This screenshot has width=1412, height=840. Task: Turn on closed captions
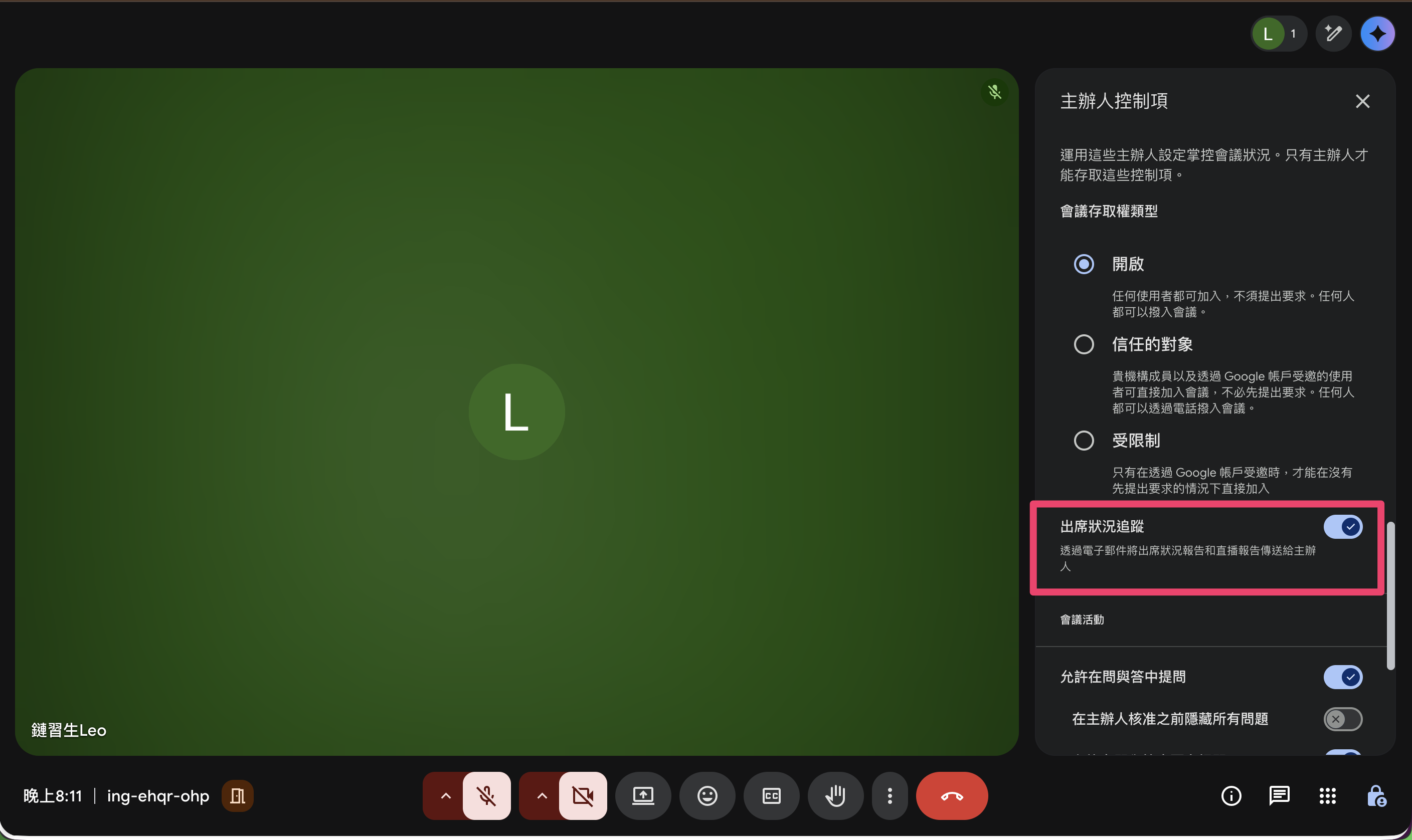coord(771,796)
